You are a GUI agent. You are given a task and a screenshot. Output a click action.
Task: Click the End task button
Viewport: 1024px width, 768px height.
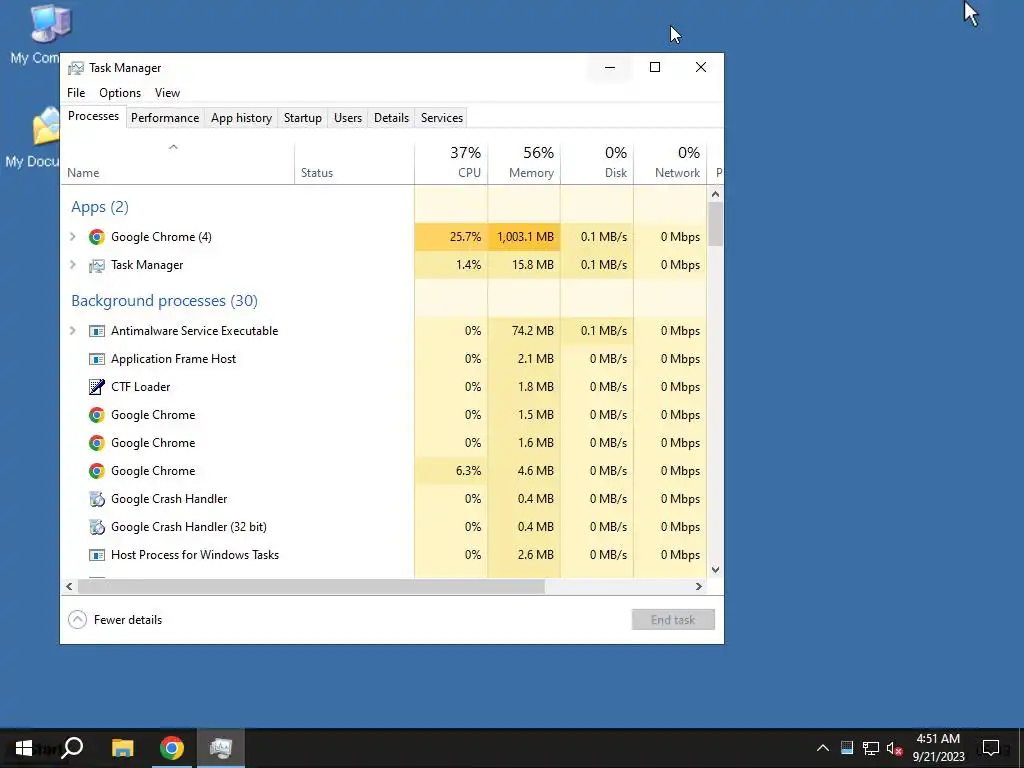pyautogui.click(x=673, y=620)
